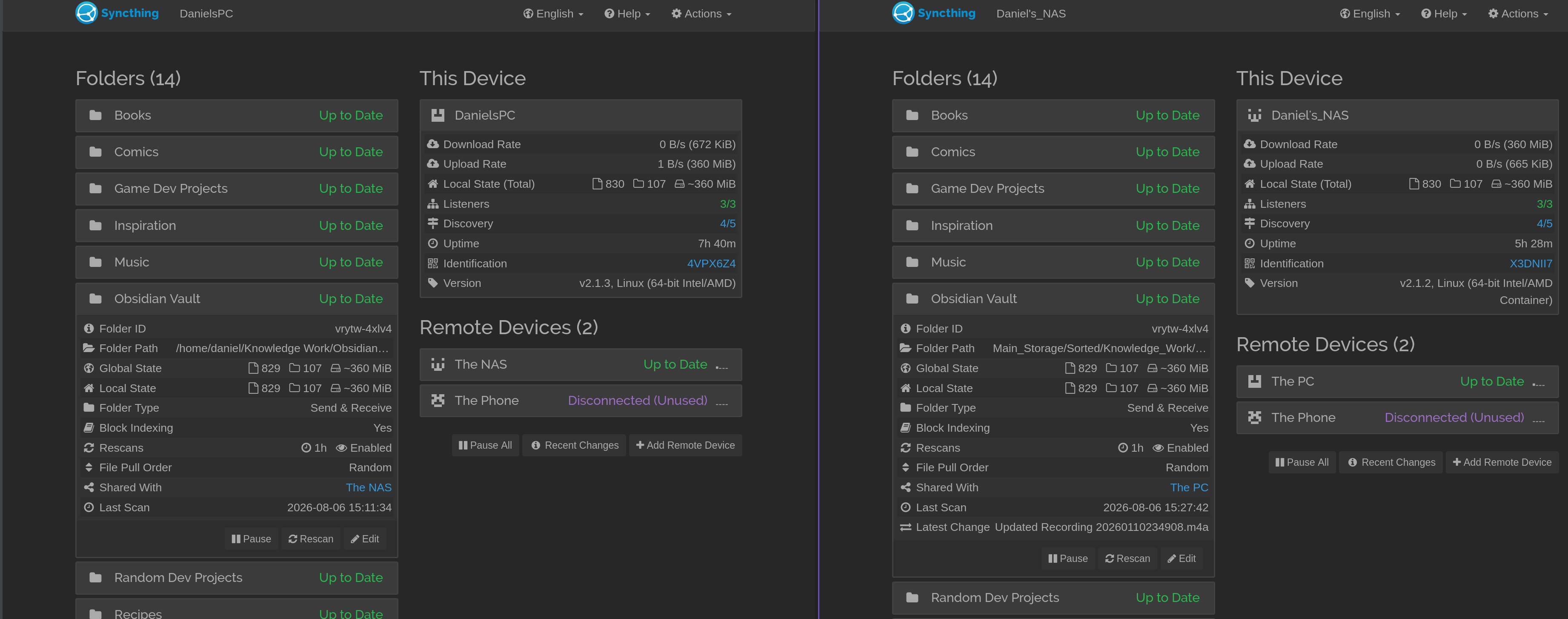Click the Version tag icon in Daniel's_NAS window
1568x619 pixels.
[x=1250, y=283]
